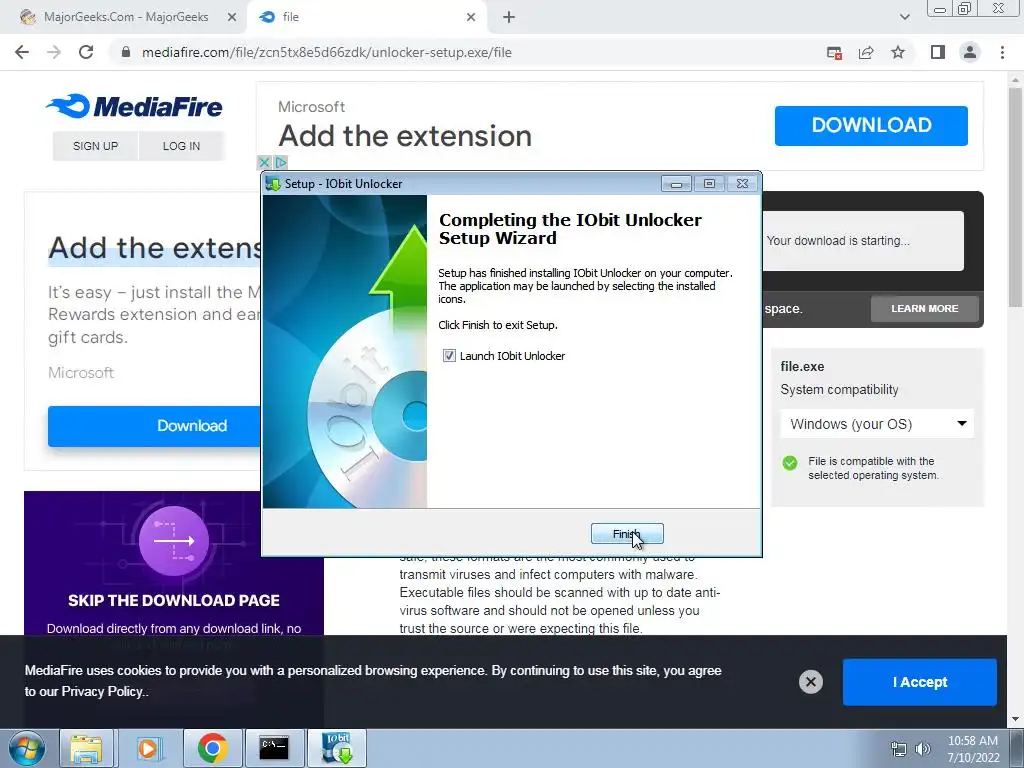The image size is (1024, 768).
Task: Click the network tray icon
Action: tap(899, 749)
